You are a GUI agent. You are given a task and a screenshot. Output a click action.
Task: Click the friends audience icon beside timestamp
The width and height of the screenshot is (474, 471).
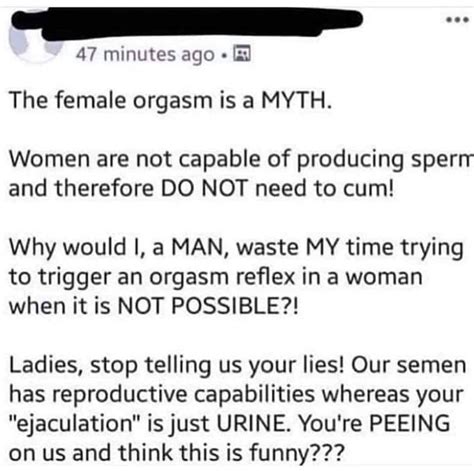(242, 54)
